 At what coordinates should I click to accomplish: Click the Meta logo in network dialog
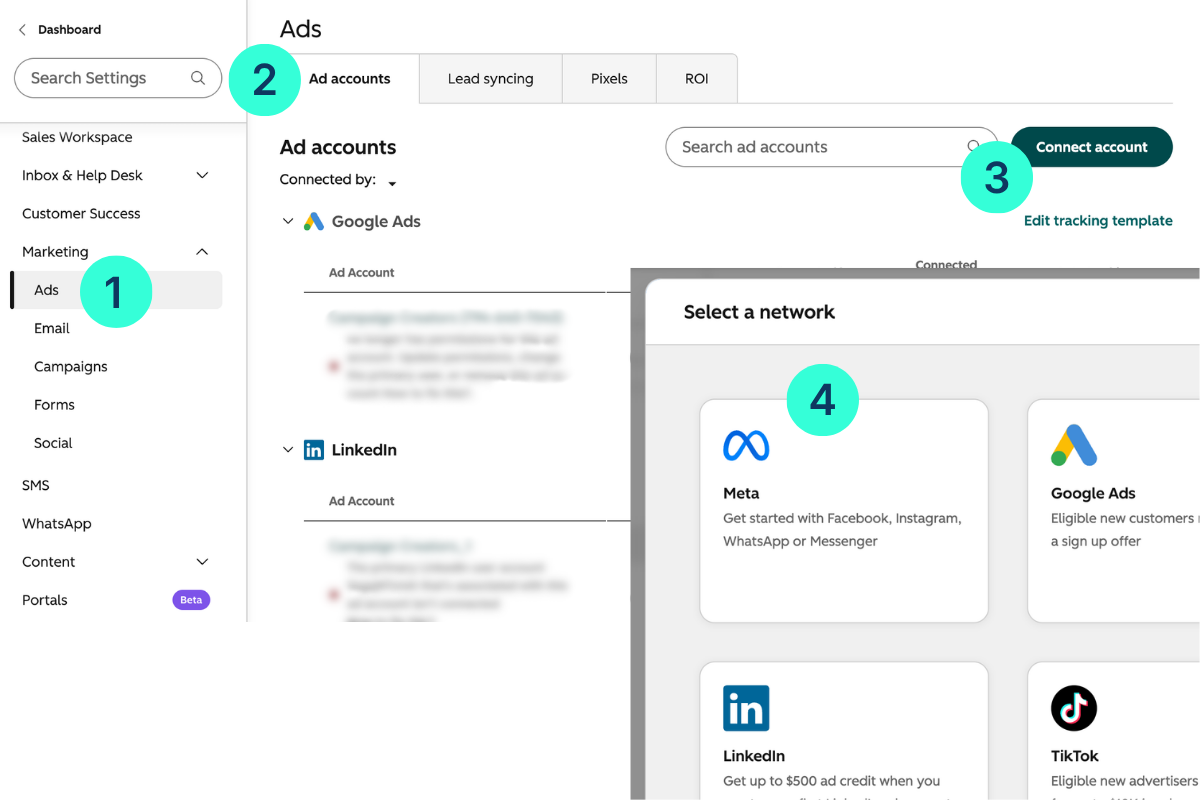pyautogui.click(x=746, y=445)
